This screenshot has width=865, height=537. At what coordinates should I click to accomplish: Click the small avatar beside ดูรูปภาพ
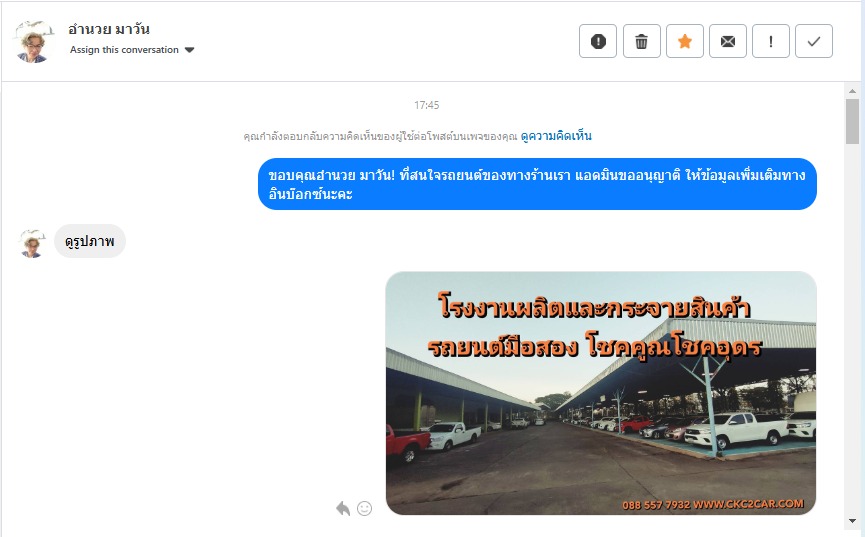tap(32, 243)
